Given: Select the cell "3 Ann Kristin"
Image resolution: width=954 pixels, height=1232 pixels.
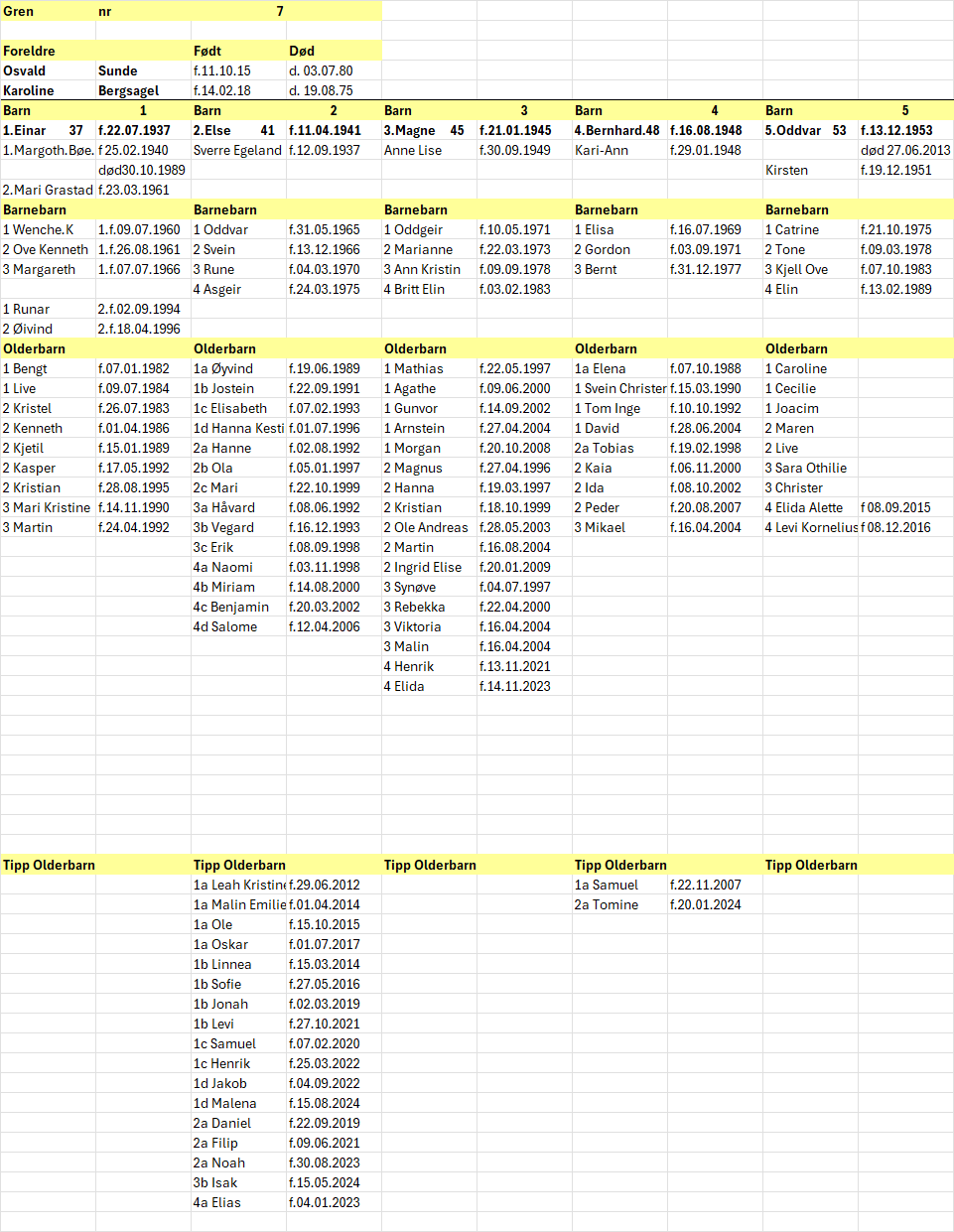Looking at the screenshot, I should click(x=429, y=269).
